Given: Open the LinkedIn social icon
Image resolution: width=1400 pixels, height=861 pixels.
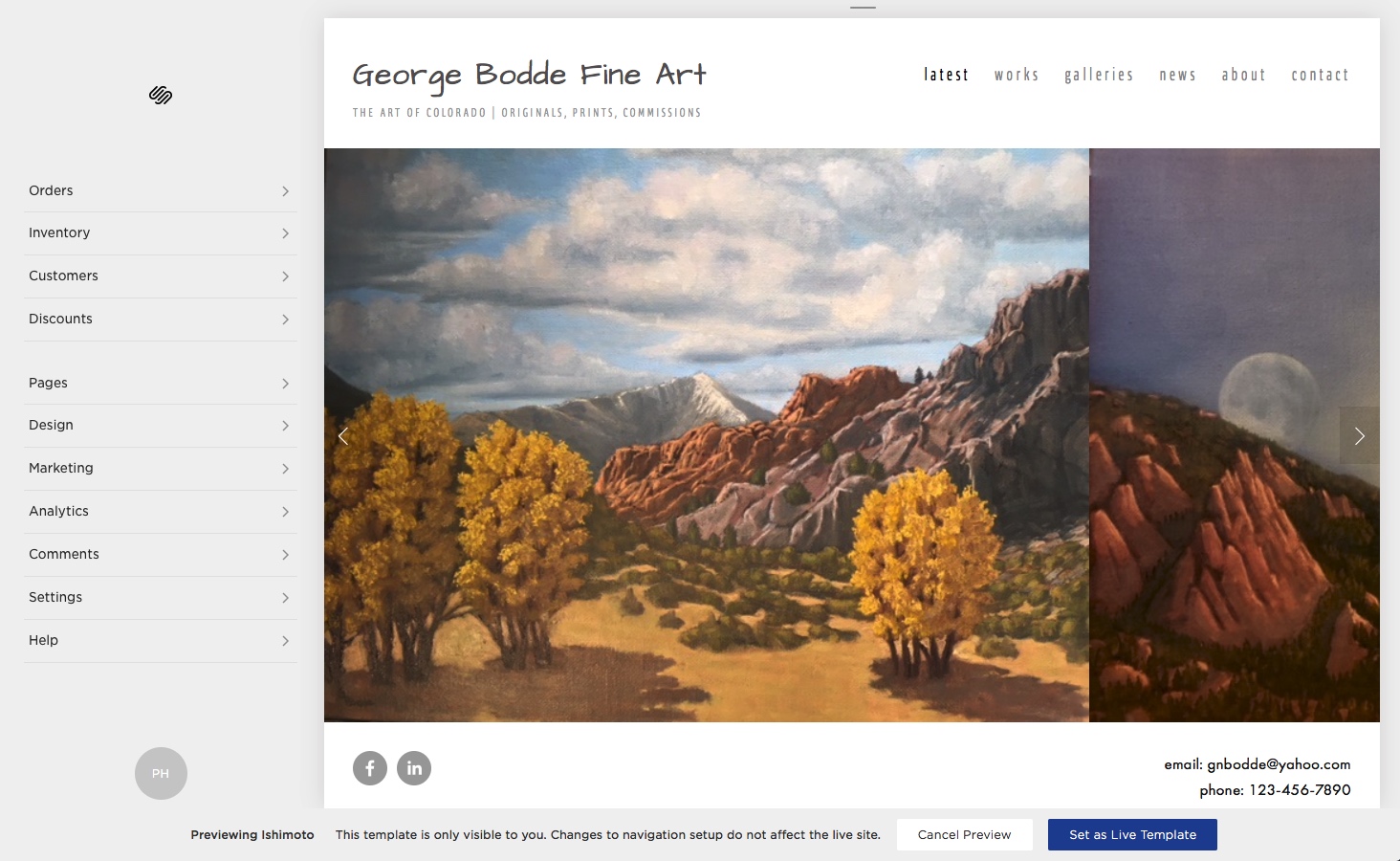Looking at the screenshot, I should (414, 768).
